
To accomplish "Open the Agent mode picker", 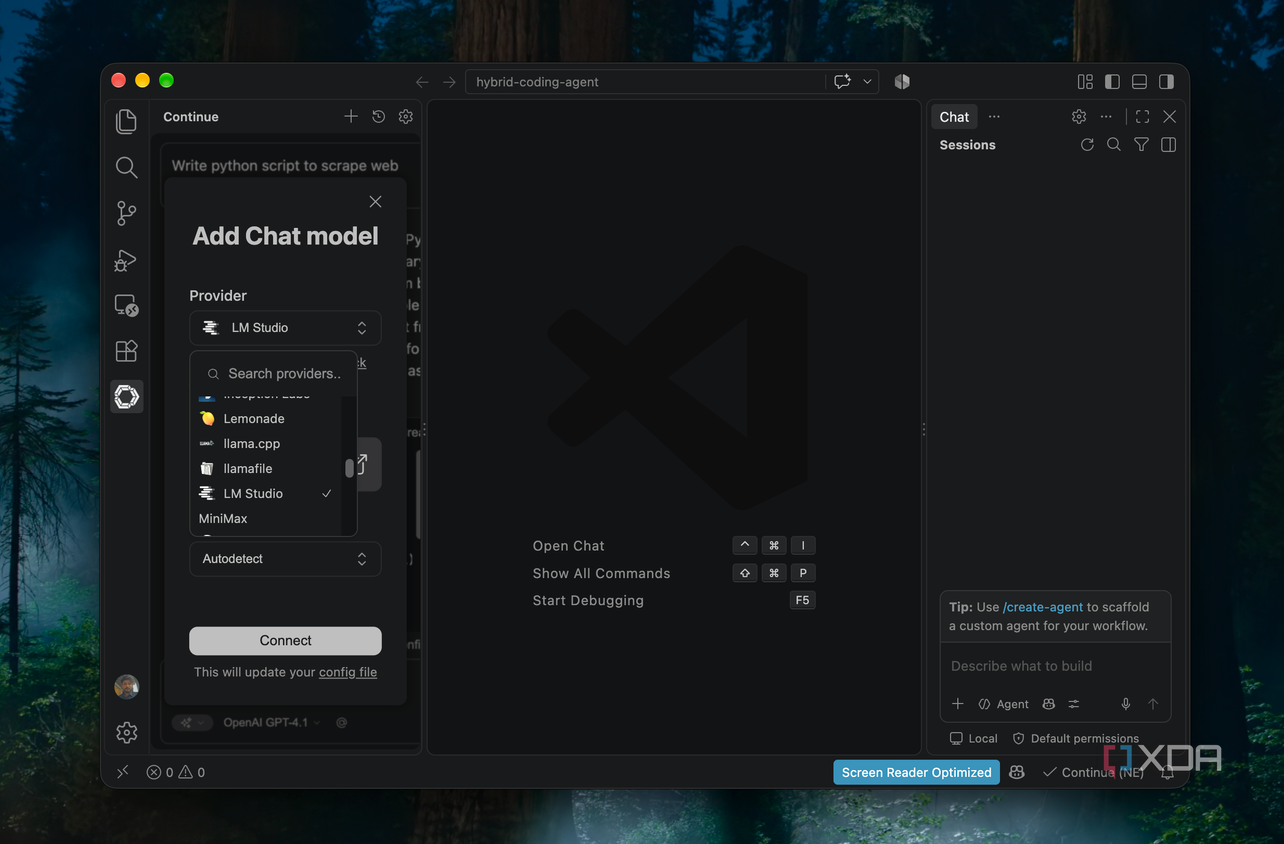I will click(x=1003, y=704).
